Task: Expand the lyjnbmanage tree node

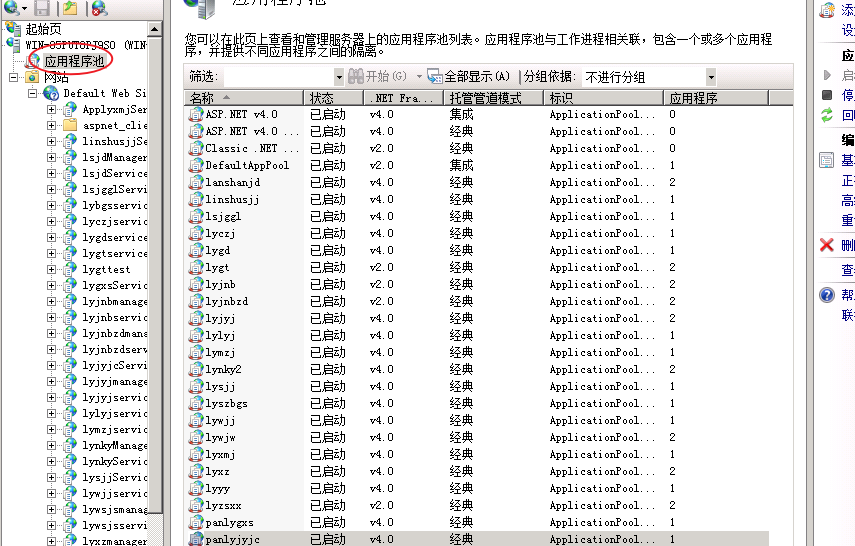Action: [x=51, y=301]
